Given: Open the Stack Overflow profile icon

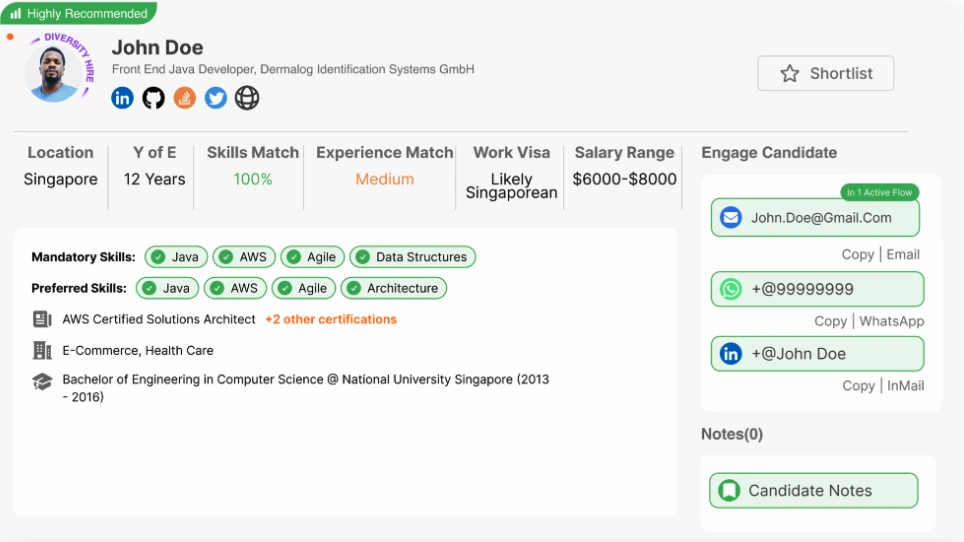Looking at the screenshot, I should click(184, 98).
